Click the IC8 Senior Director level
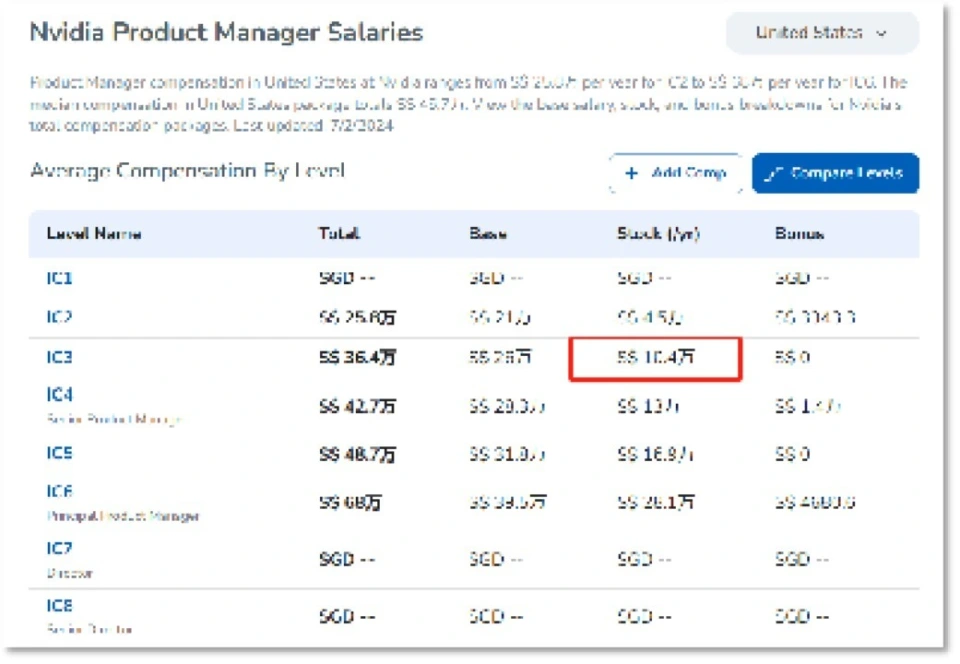Screen dimensions: 960x664 [x=60, y=606]
